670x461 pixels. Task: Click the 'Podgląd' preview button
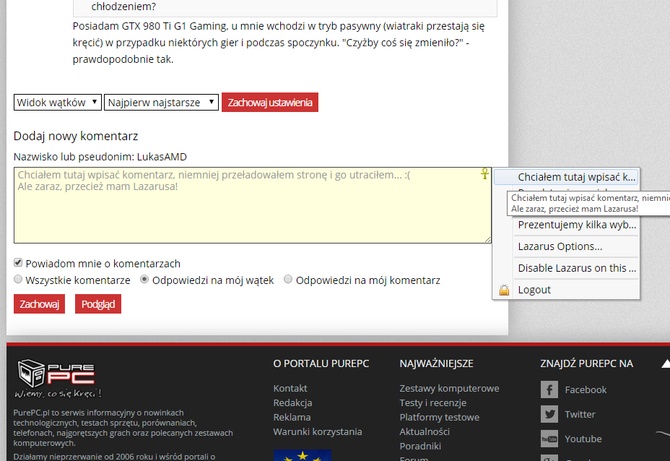coord(98,304)
